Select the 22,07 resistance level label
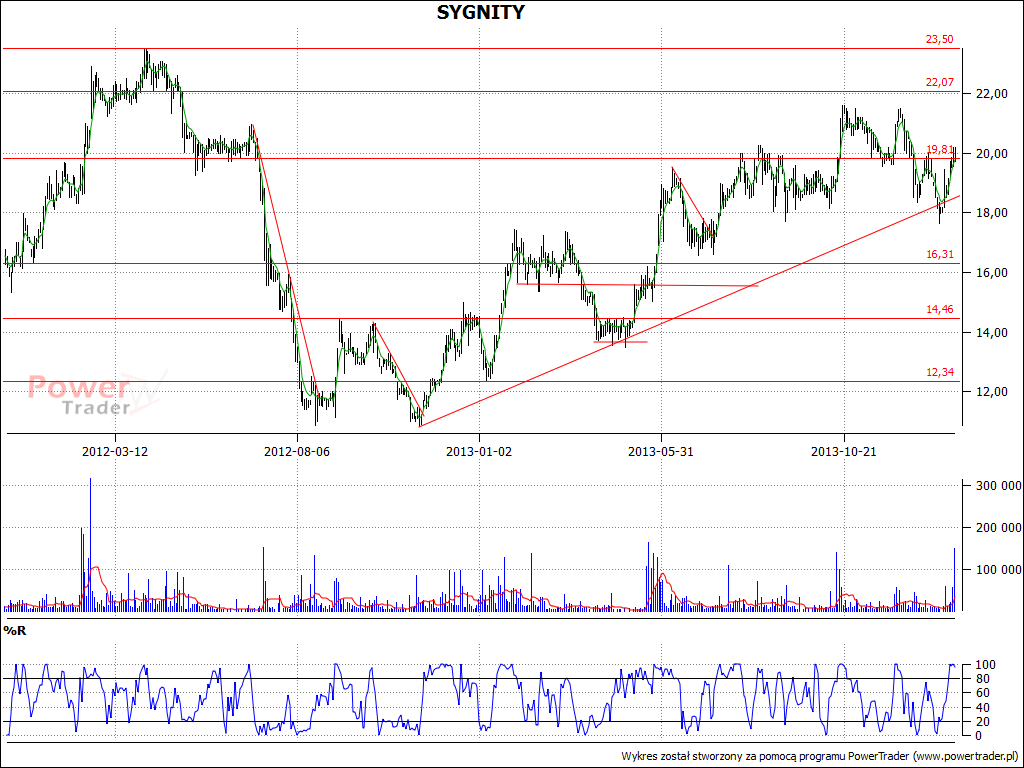This screenshot has height=768, width=1024. pyautogui.click(x=940, y=82)
